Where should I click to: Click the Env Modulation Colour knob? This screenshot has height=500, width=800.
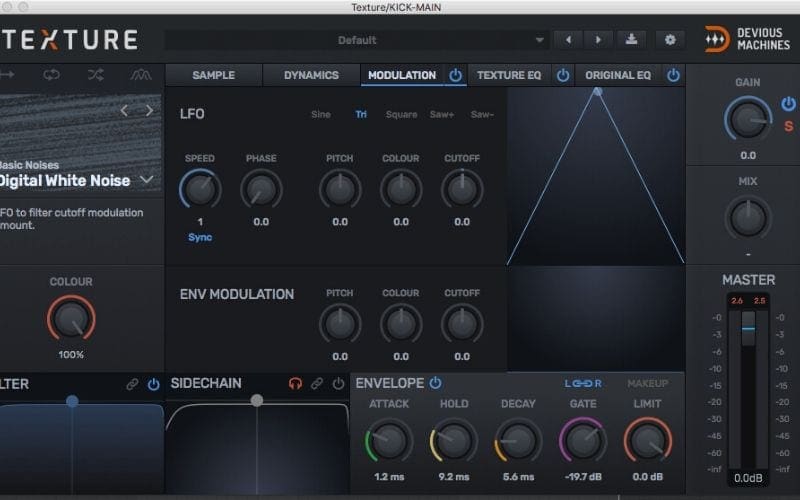(401, 324)
